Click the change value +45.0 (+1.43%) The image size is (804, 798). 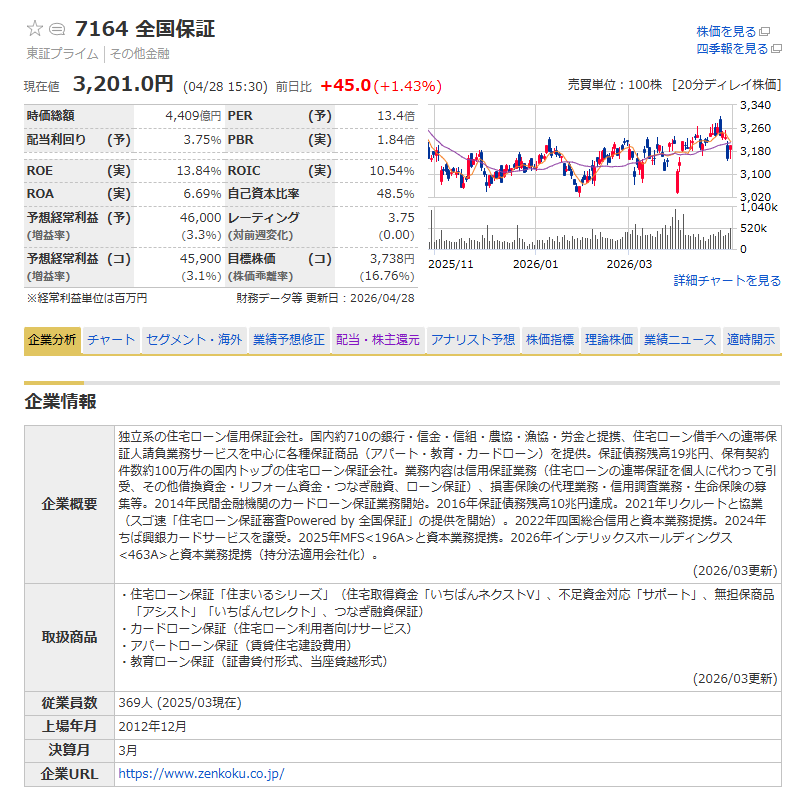click(x=381, y=86)
